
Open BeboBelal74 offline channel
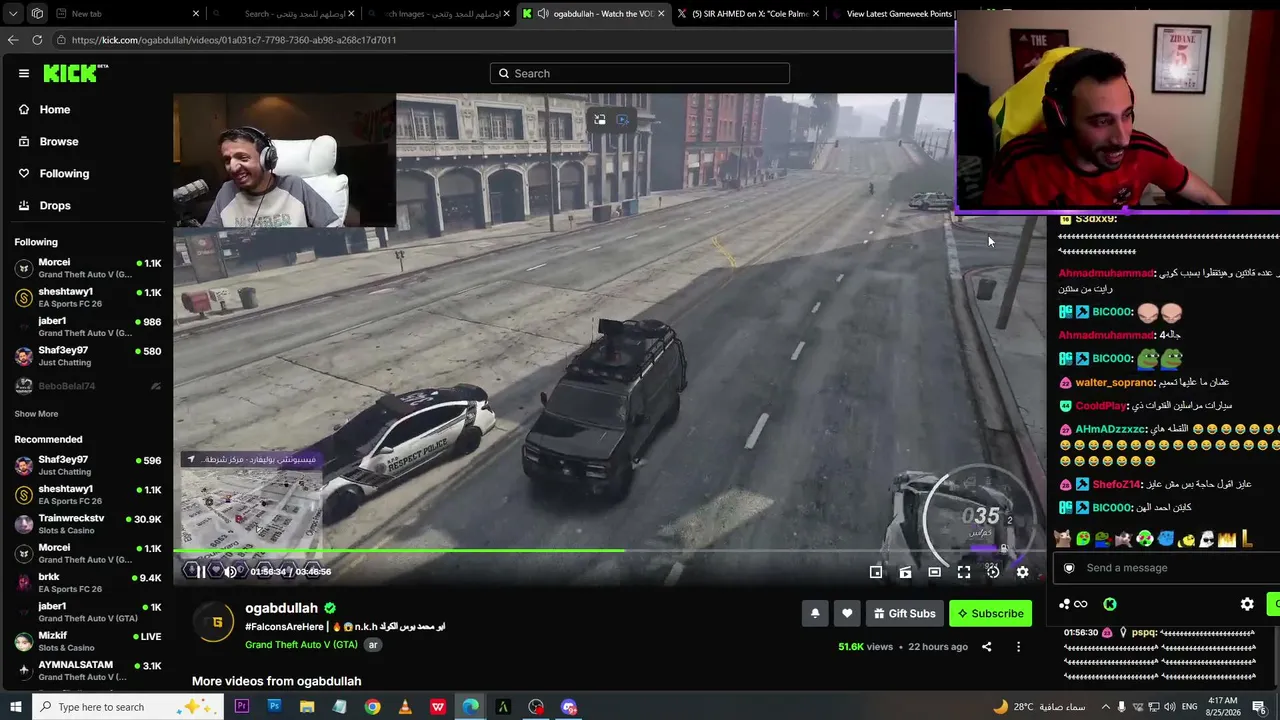(88, 386)
